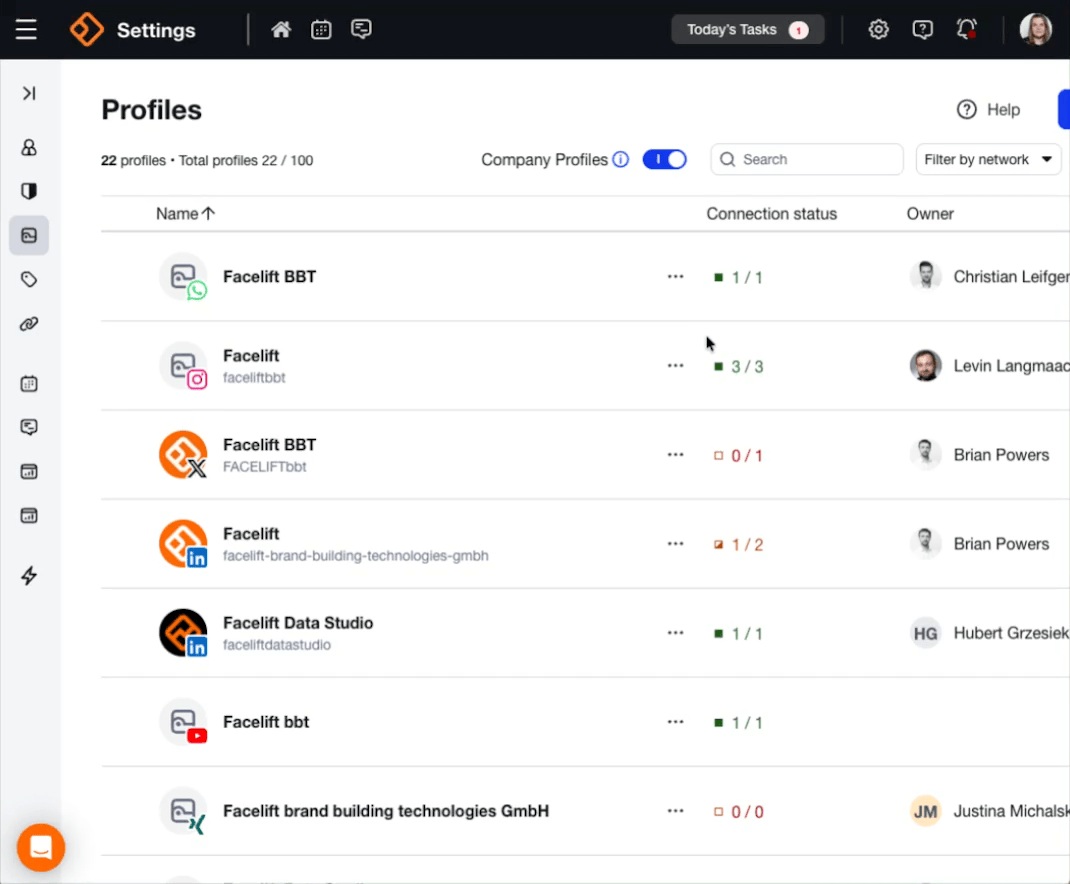Open more options for Facelift Data Studio
1070x884 pixels.
tap(675, 633)
